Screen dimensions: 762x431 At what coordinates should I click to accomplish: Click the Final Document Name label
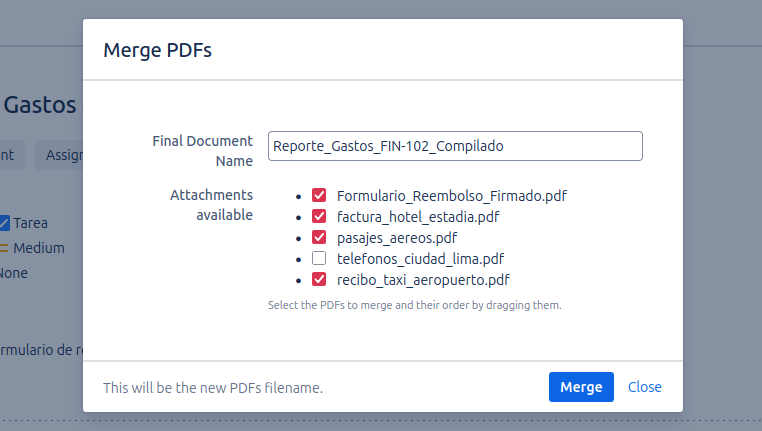[x=203, y=151]
